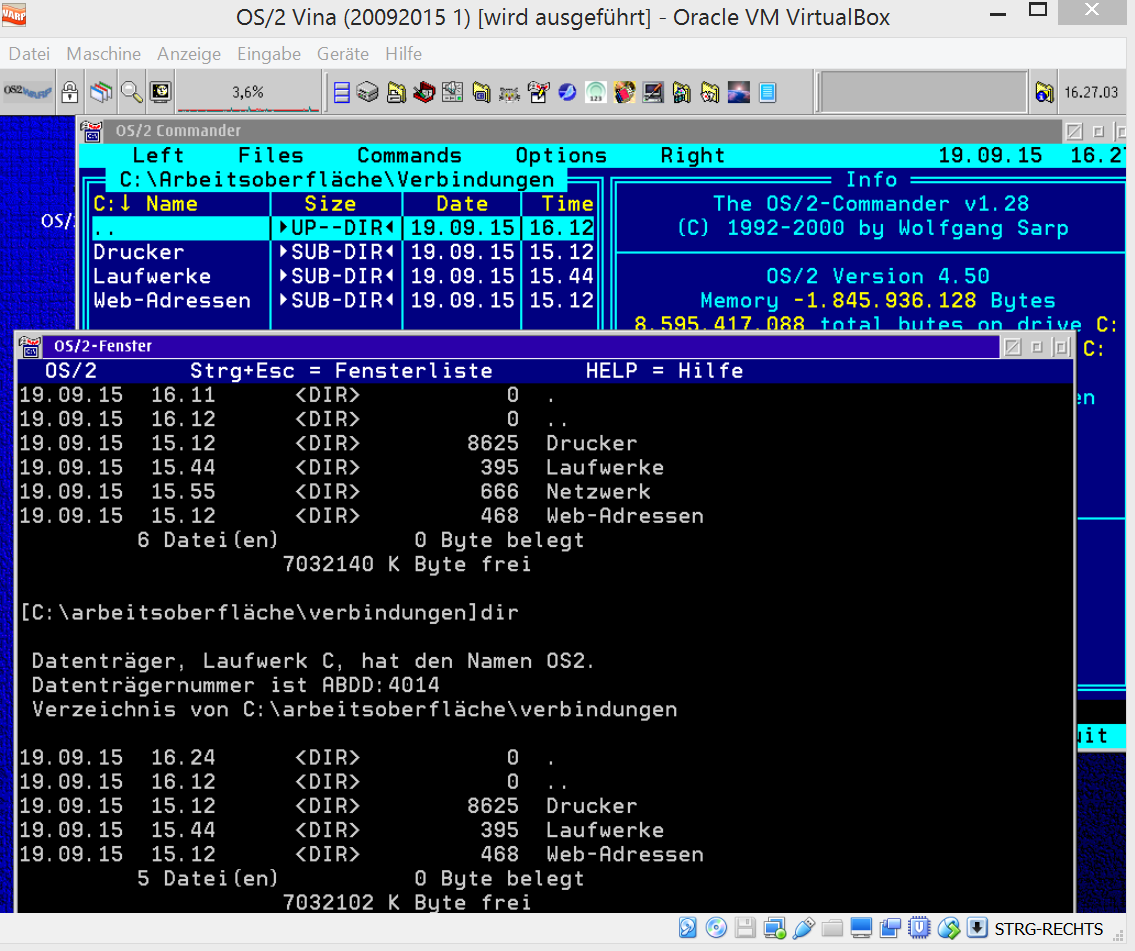Toggle the mouse integration status icon

949,928
